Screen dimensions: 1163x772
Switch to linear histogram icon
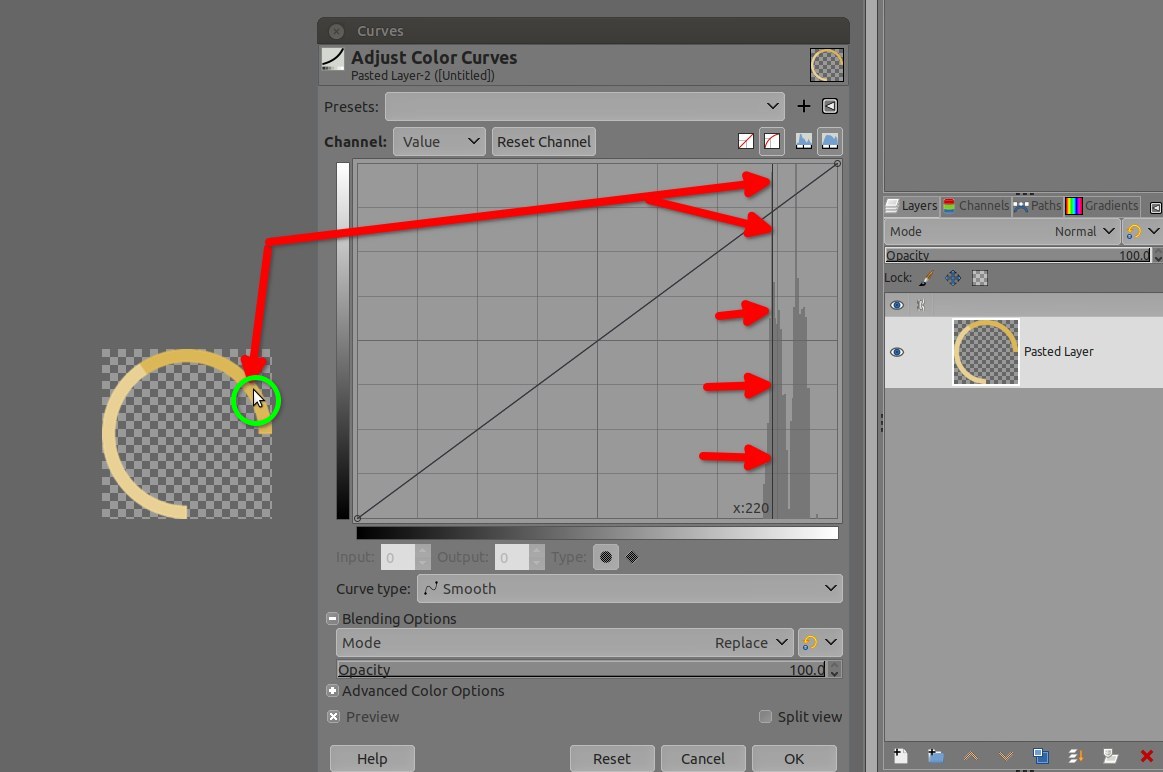[803, 141]
